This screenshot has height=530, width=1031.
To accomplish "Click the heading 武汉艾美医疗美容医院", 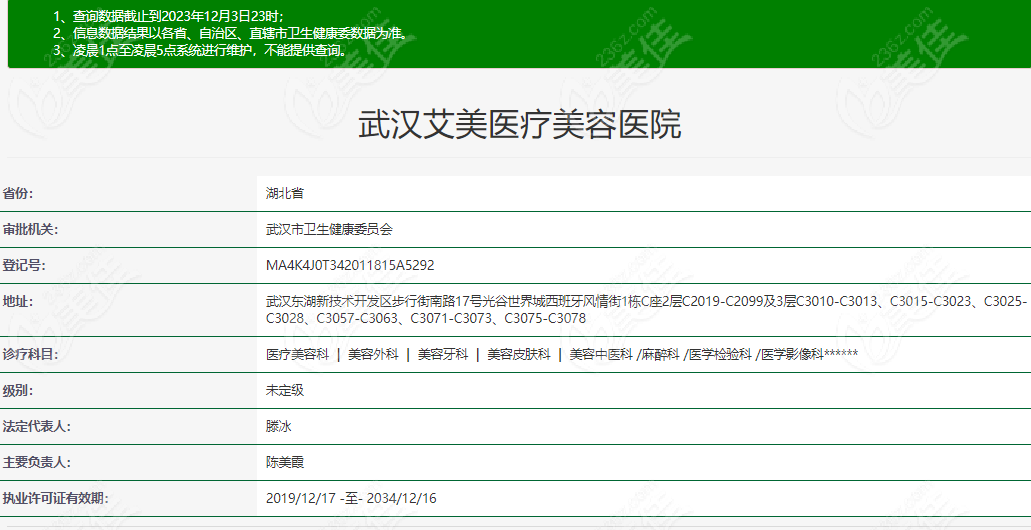I will coord(519,124).
